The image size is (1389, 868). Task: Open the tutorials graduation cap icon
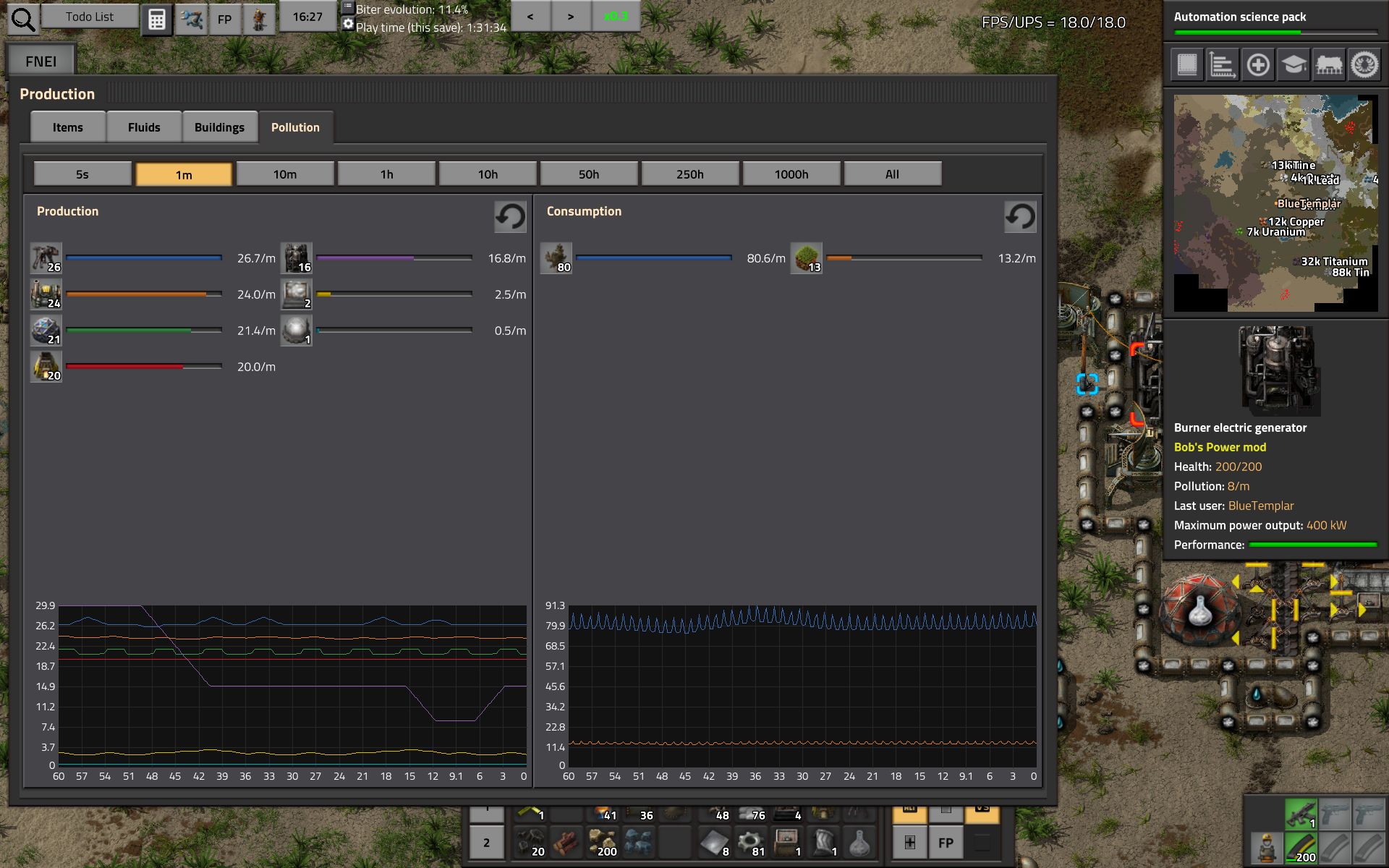1294,64
